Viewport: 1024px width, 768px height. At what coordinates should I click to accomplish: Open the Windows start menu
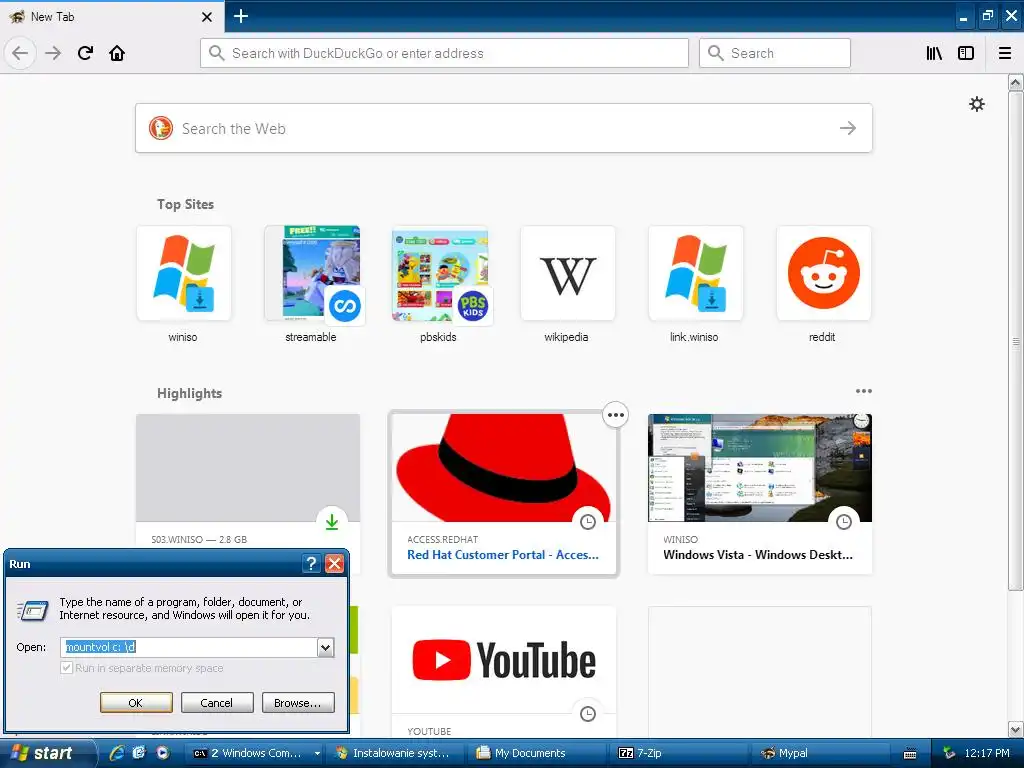point(48,753)
